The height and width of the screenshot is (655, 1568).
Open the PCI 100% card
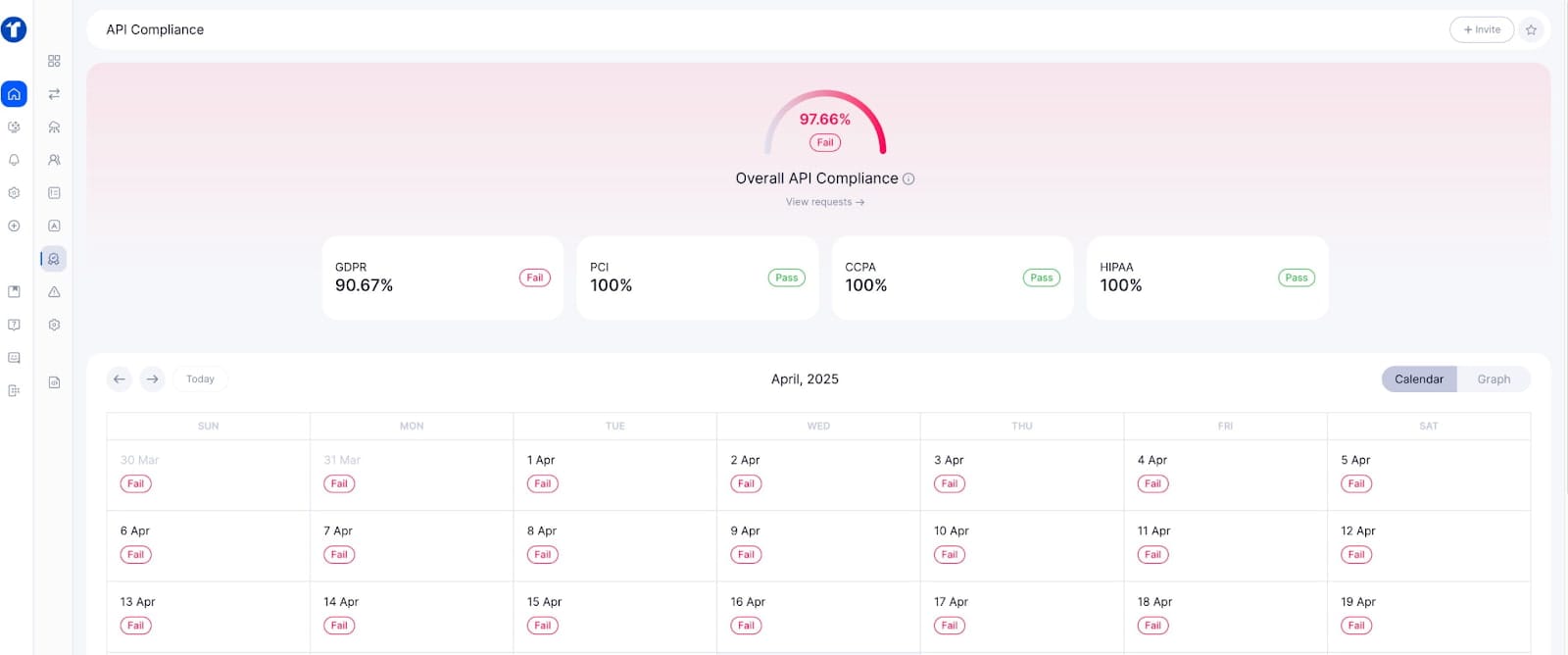698,277
